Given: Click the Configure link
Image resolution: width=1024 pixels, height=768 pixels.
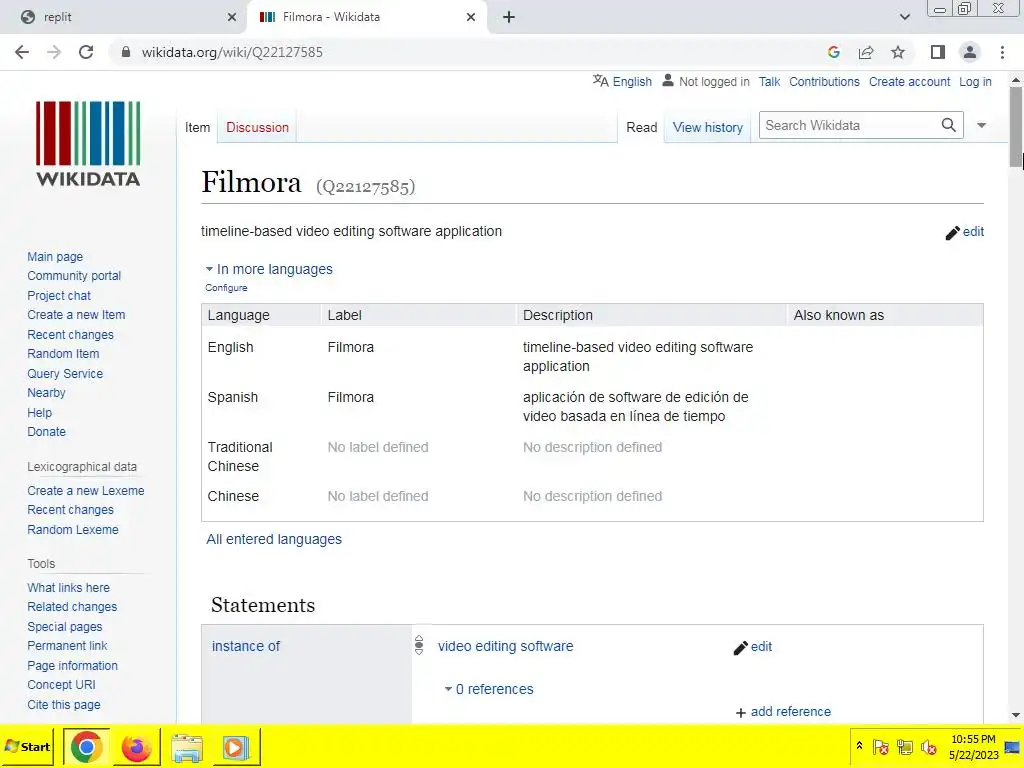Looking at the screenshot, I should [226, 287].
